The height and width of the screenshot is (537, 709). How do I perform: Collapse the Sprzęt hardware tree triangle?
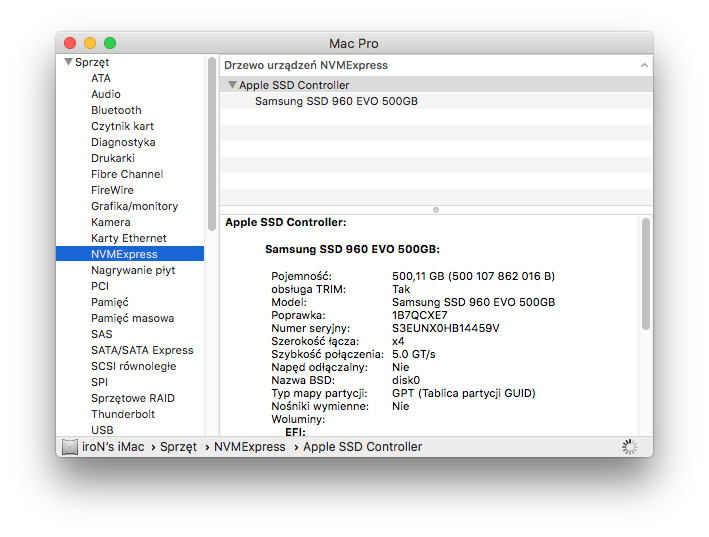pyautogui.click(x=68, y=62)
